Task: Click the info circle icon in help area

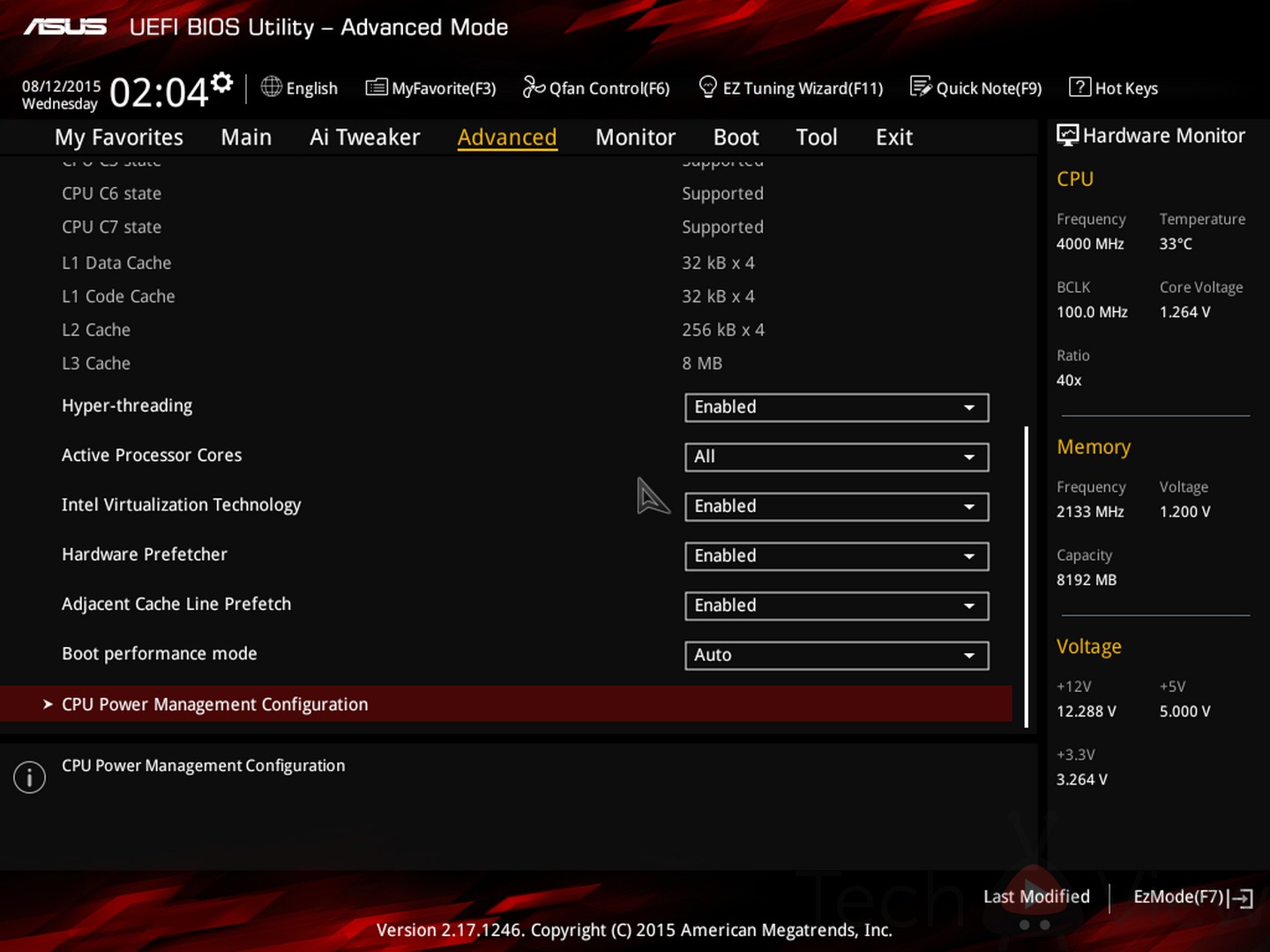Action: point(29,777)
